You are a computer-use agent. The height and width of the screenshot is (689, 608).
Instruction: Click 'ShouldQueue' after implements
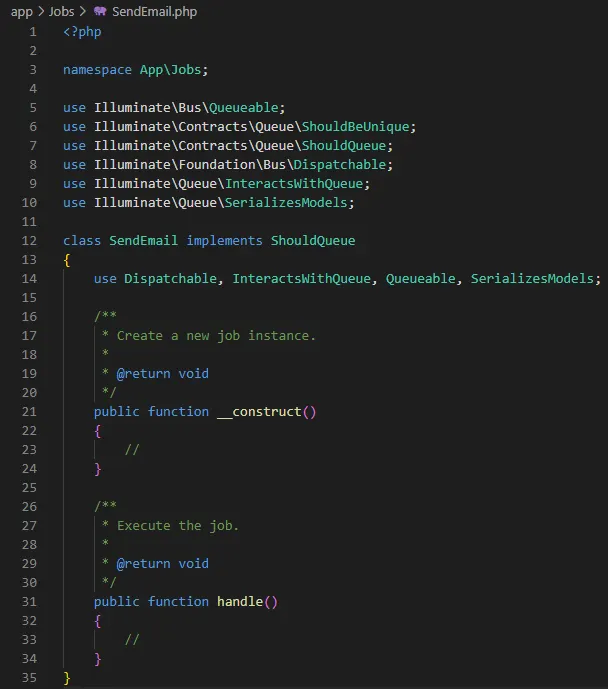(313, 241)
